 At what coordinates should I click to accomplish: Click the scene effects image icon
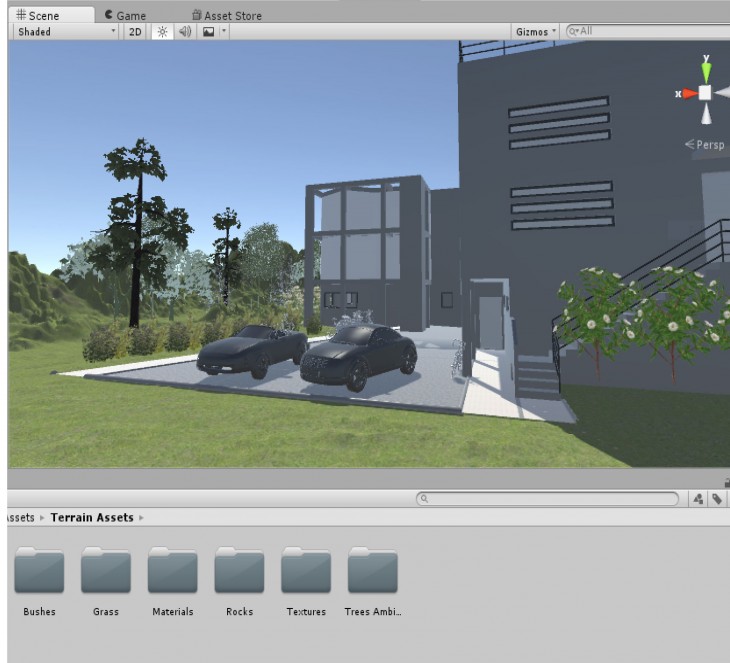(208, 32)
